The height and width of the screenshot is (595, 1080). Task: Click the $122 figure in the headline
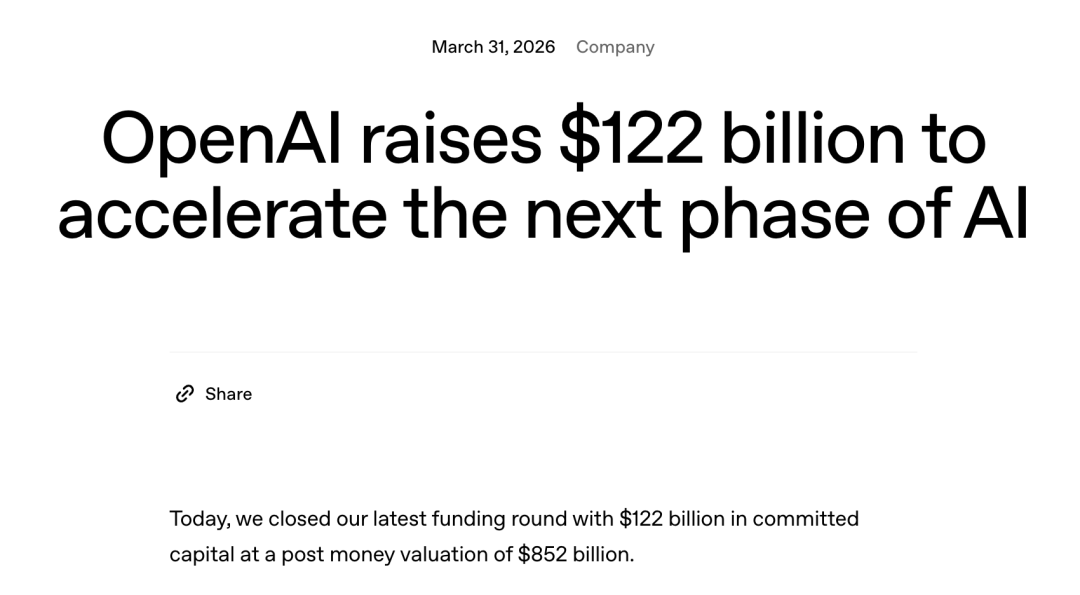[631, 140]
